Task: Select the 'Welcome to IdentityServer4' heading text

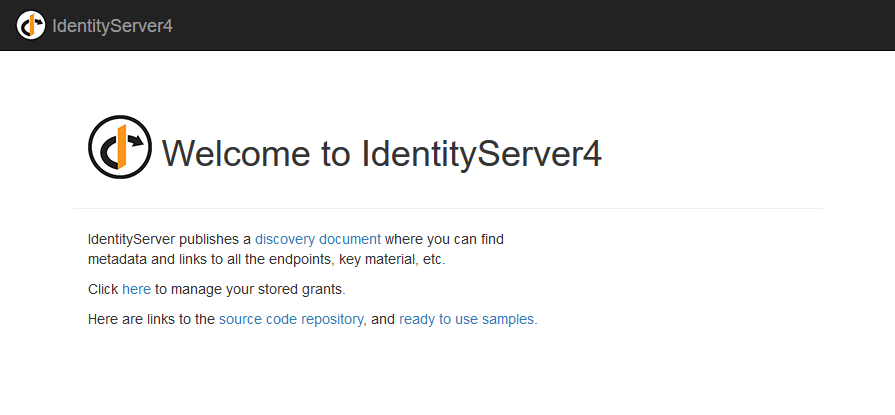Action: [382, 153]
